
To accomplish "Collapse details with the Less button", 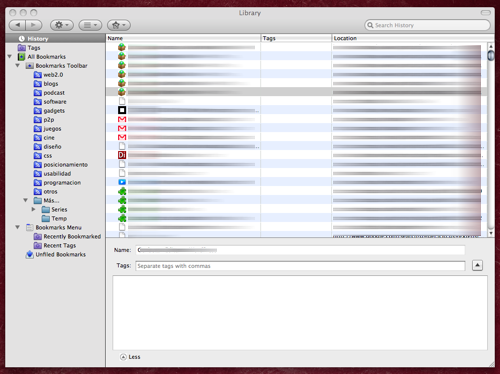I will coord(130,357).
